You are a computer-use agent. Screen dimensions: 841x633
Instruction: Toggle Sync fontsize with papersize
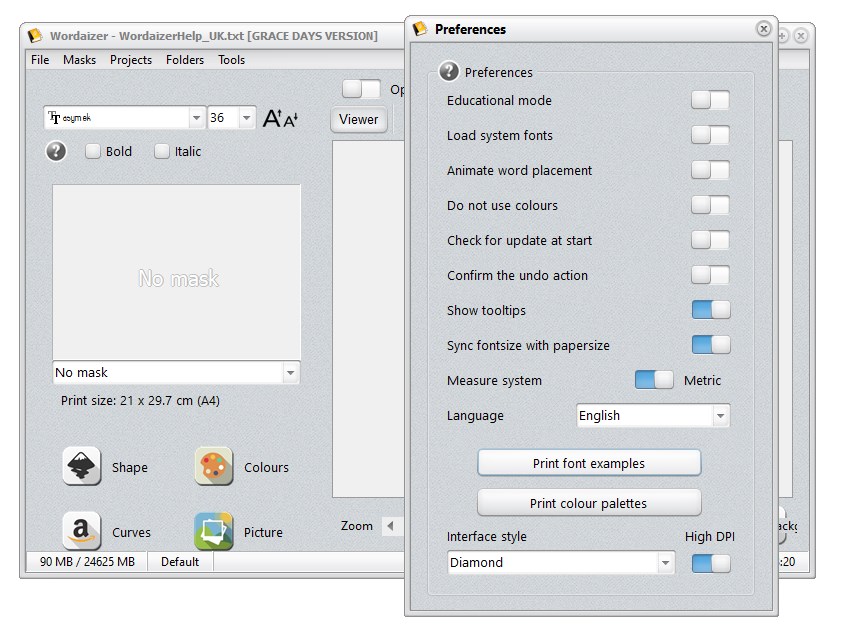[711, 345]
